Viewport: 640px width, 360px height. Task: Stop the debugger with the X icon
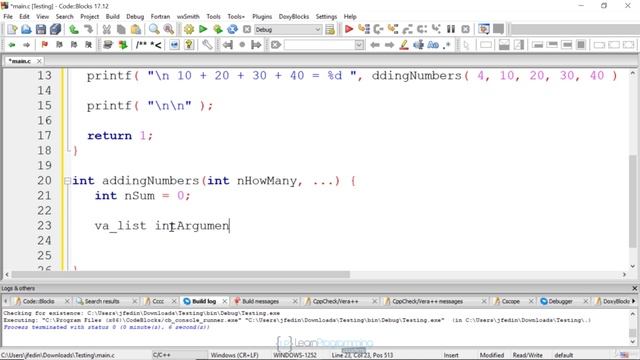(x=465, y=29)
